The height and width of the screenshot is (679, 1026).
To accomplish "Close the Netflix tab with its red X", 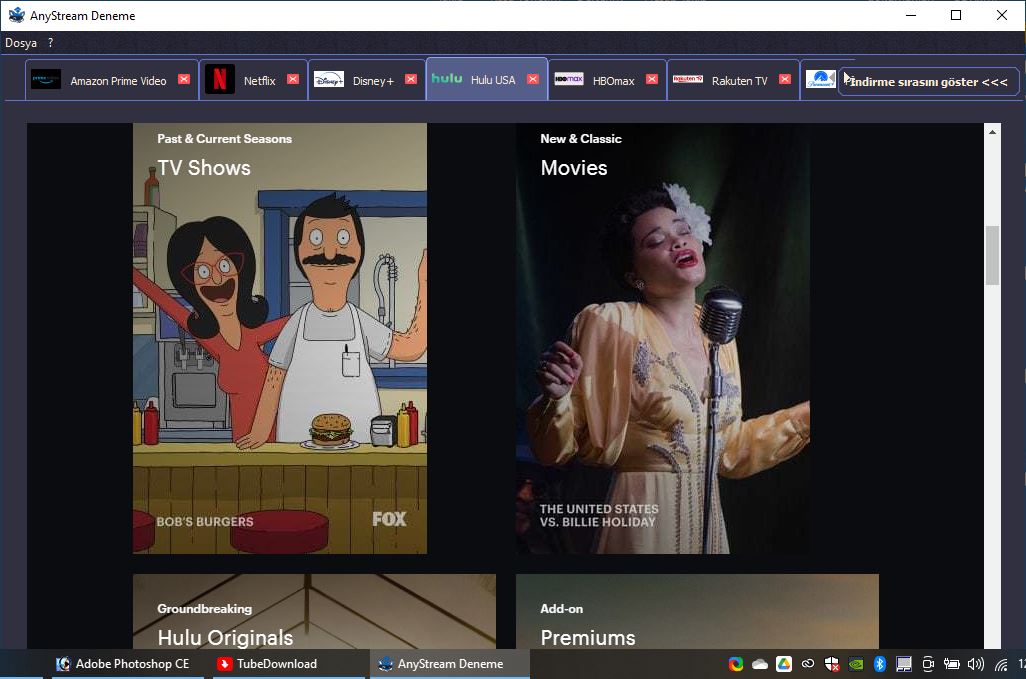I will pos(293,79).
